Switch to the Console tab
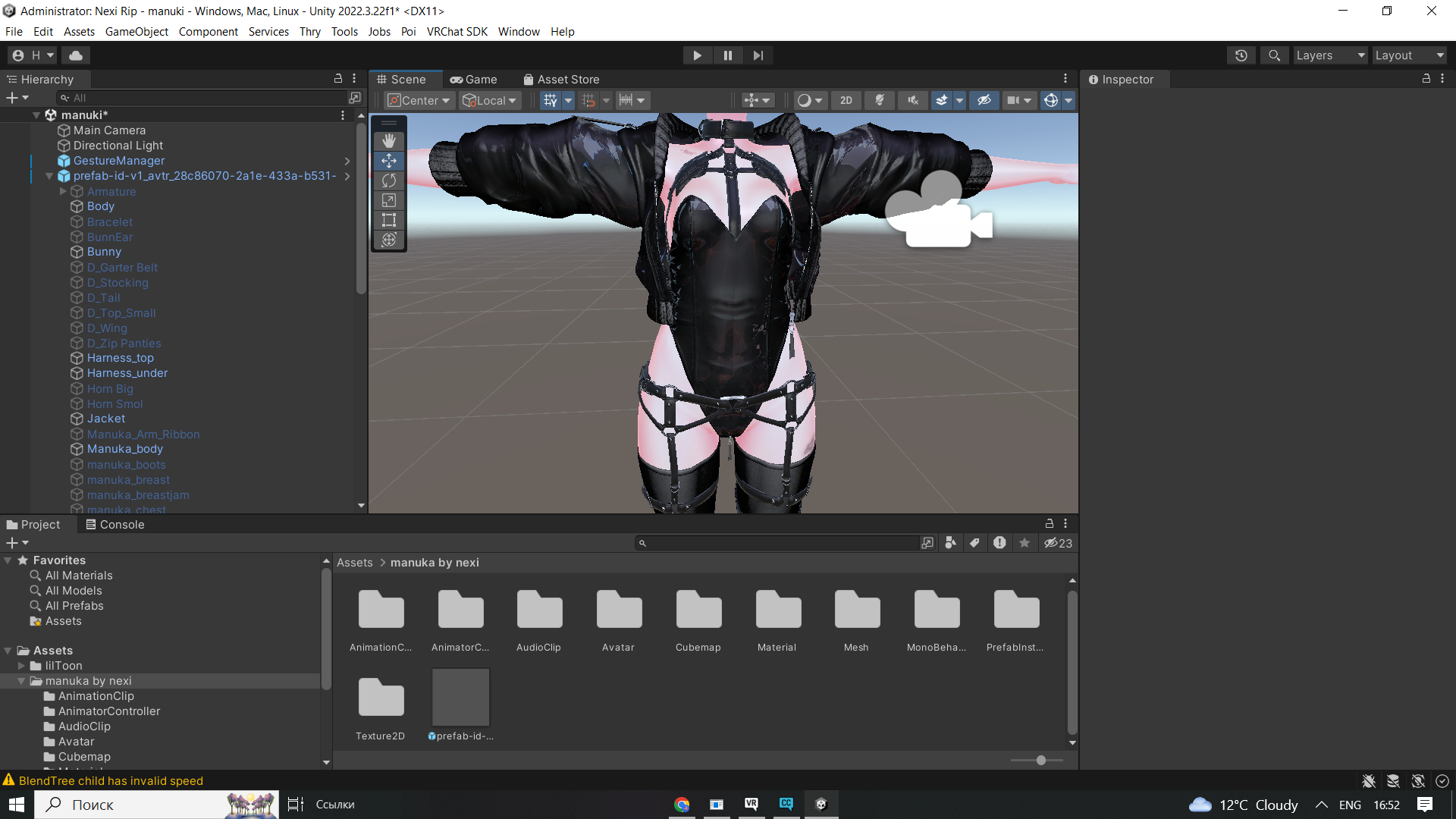Screen dimensions: 1456x819 click(x=115, y=524)
